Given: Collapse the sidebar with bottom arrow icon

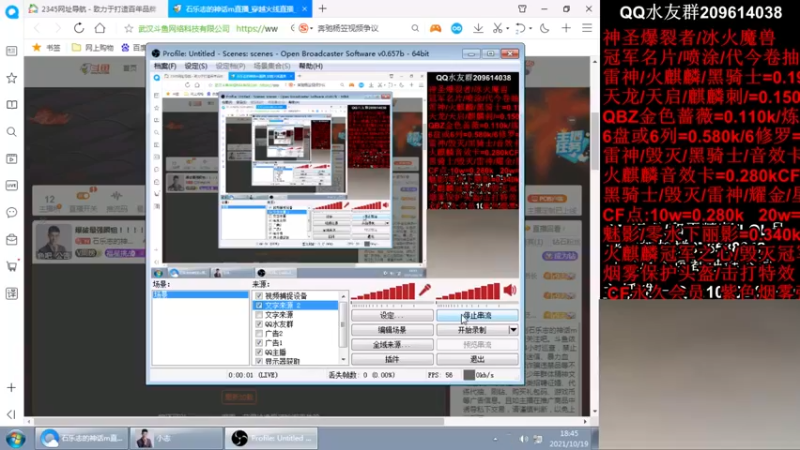Looking at the screenshot, I should tap(11, 414).
